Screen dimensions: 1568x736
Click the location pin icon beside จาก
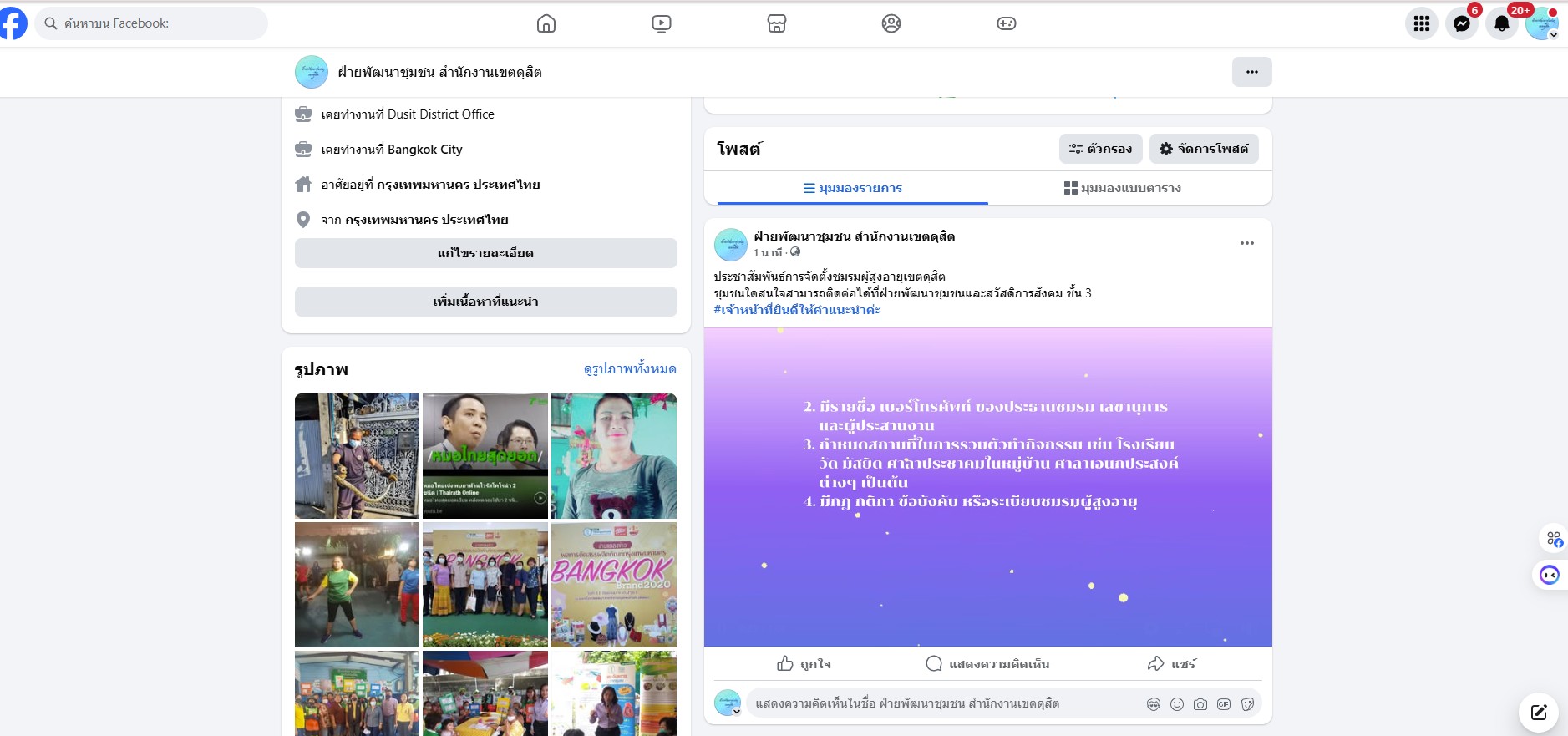pyautogui.click(x=303, y=220)
